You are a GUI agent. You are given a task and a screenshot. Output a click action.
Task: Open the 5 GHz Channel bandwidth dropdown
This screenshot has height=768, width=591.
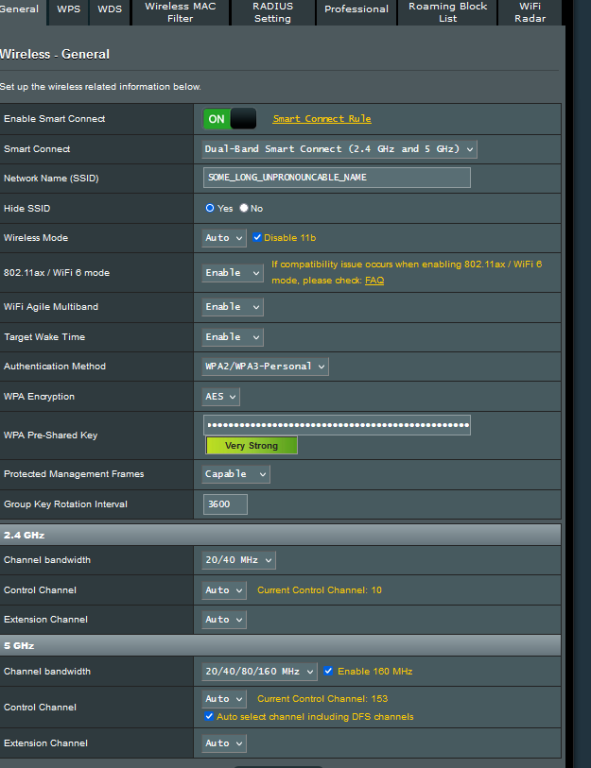tap(260, 672)
